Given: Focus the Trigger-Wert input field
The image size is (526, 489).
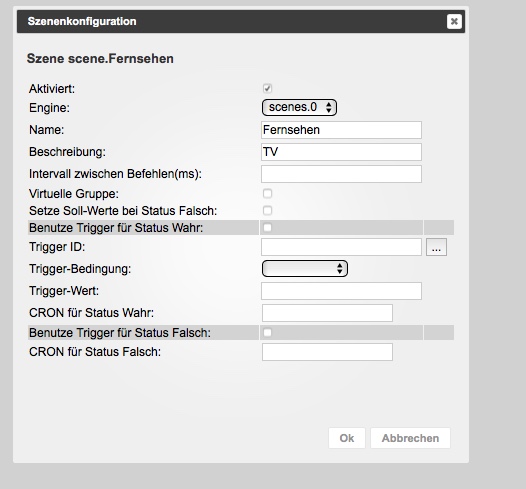Looking at the screenshot, I should click(x=341, y=291).
